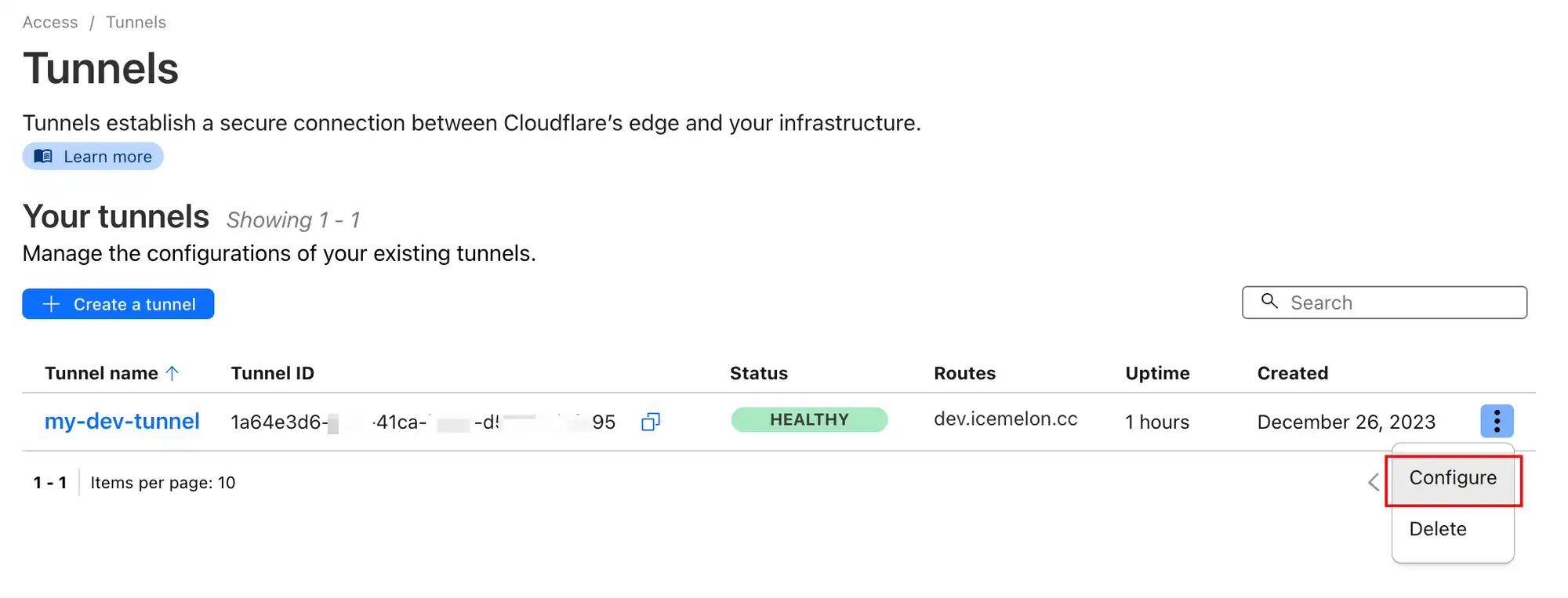Open the Items per page selector
The width and height of the screenshot is (1568, 598).
[x=162, y=483]
